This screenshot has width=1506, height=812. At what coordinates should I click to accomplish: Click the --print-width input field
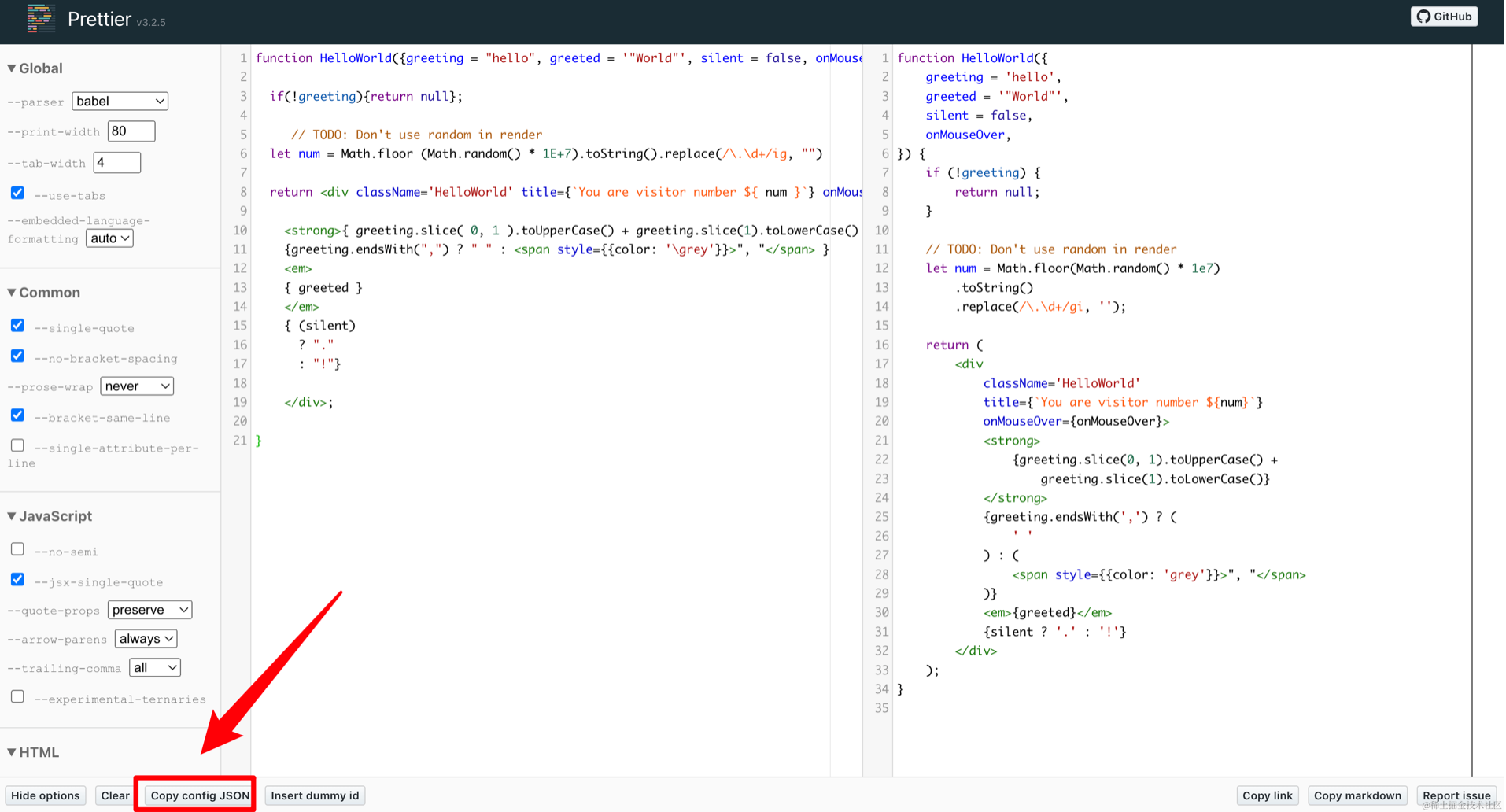click(131, 131)
